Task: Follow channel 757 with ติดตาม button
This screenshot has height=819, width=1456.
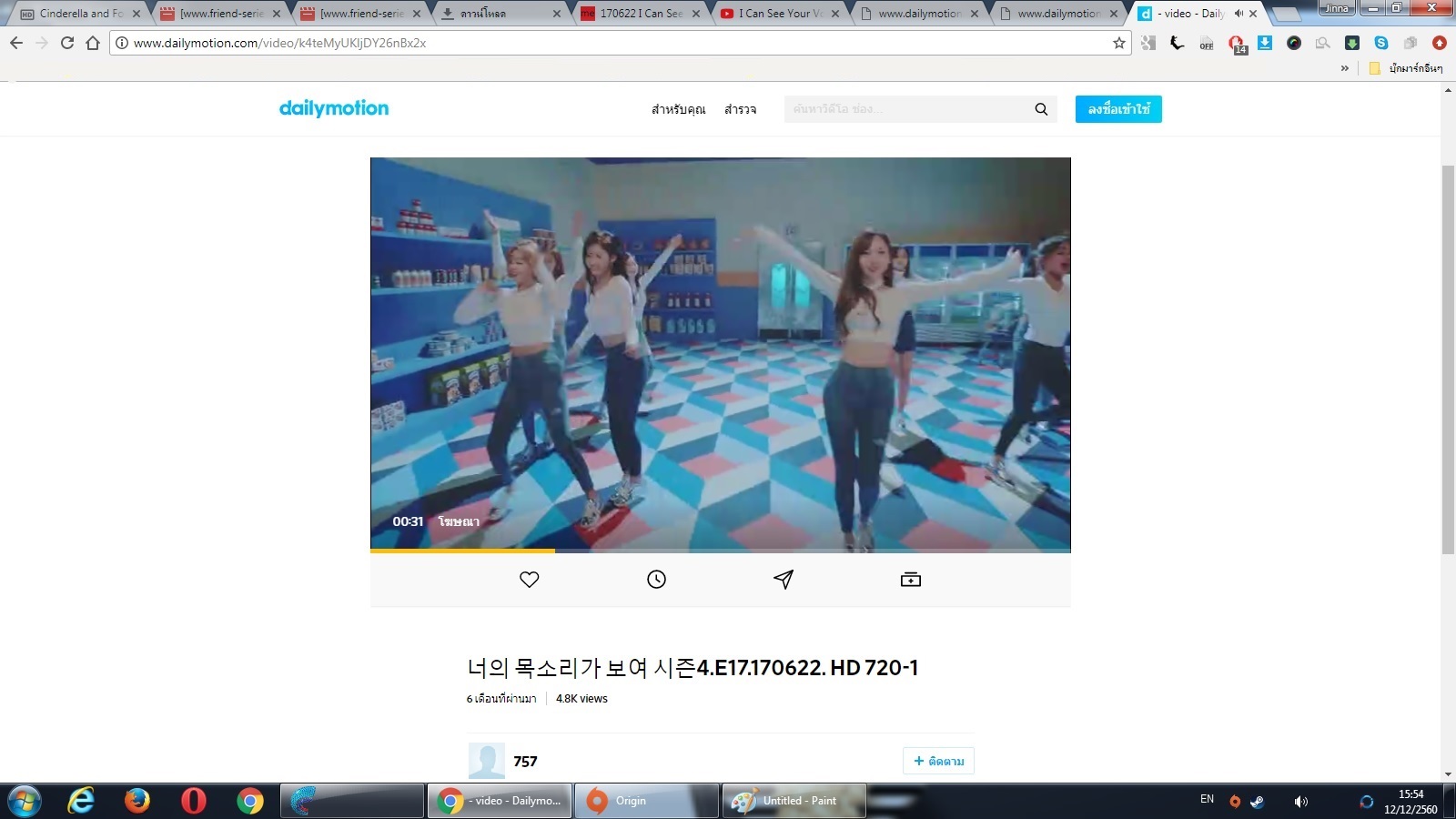Action: click(x=938, y=761)
